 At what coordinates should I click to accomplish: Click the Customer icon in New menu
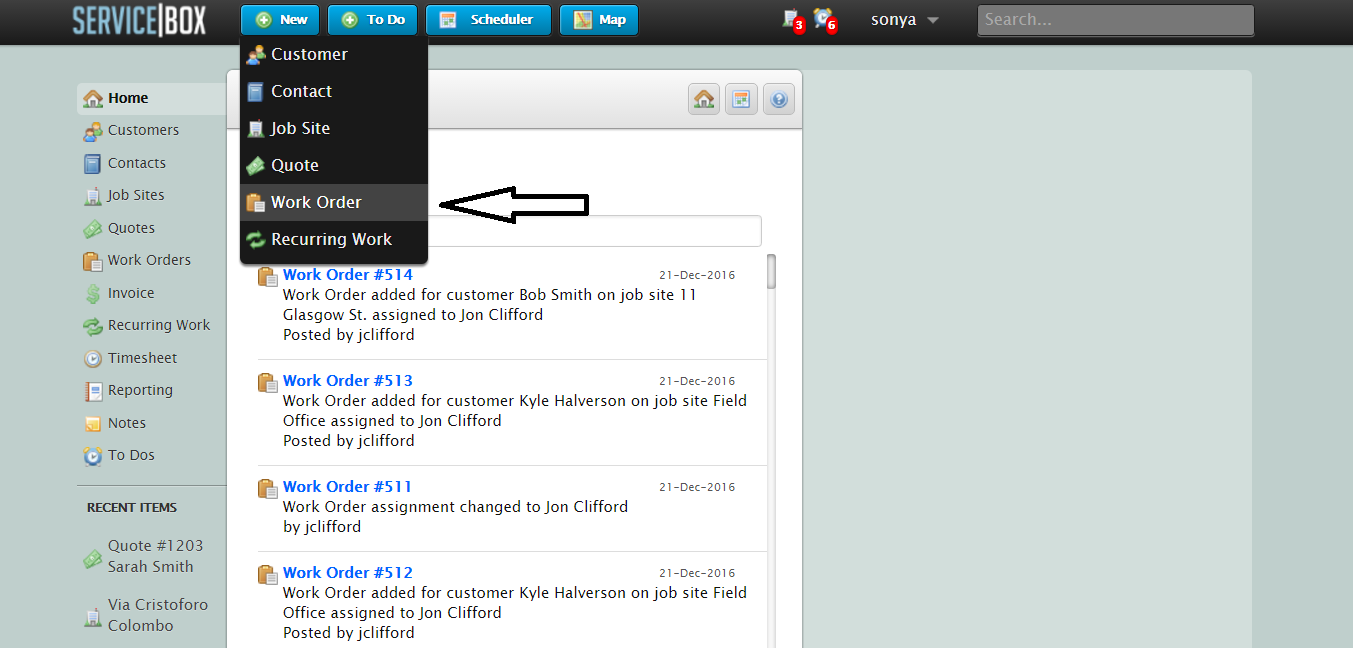click(x=255, y=55)
